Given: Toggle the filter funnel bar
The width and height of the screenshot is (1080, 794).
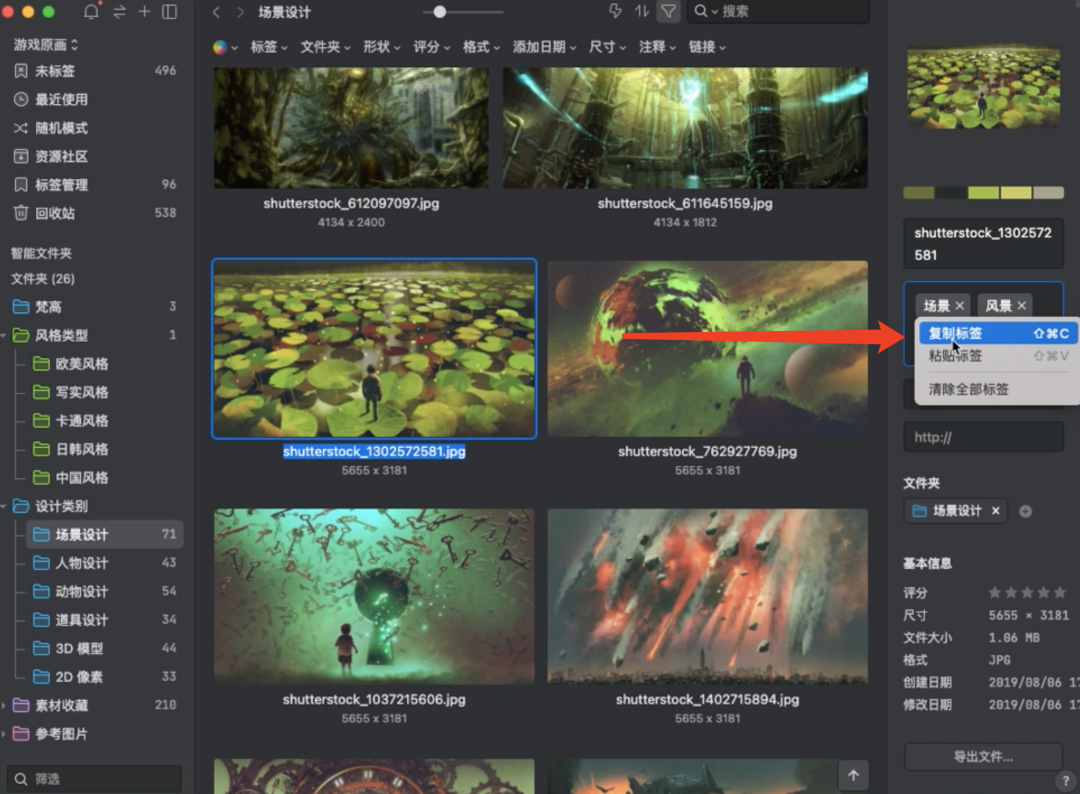Looking at the screenshot, I should (668, 12).
